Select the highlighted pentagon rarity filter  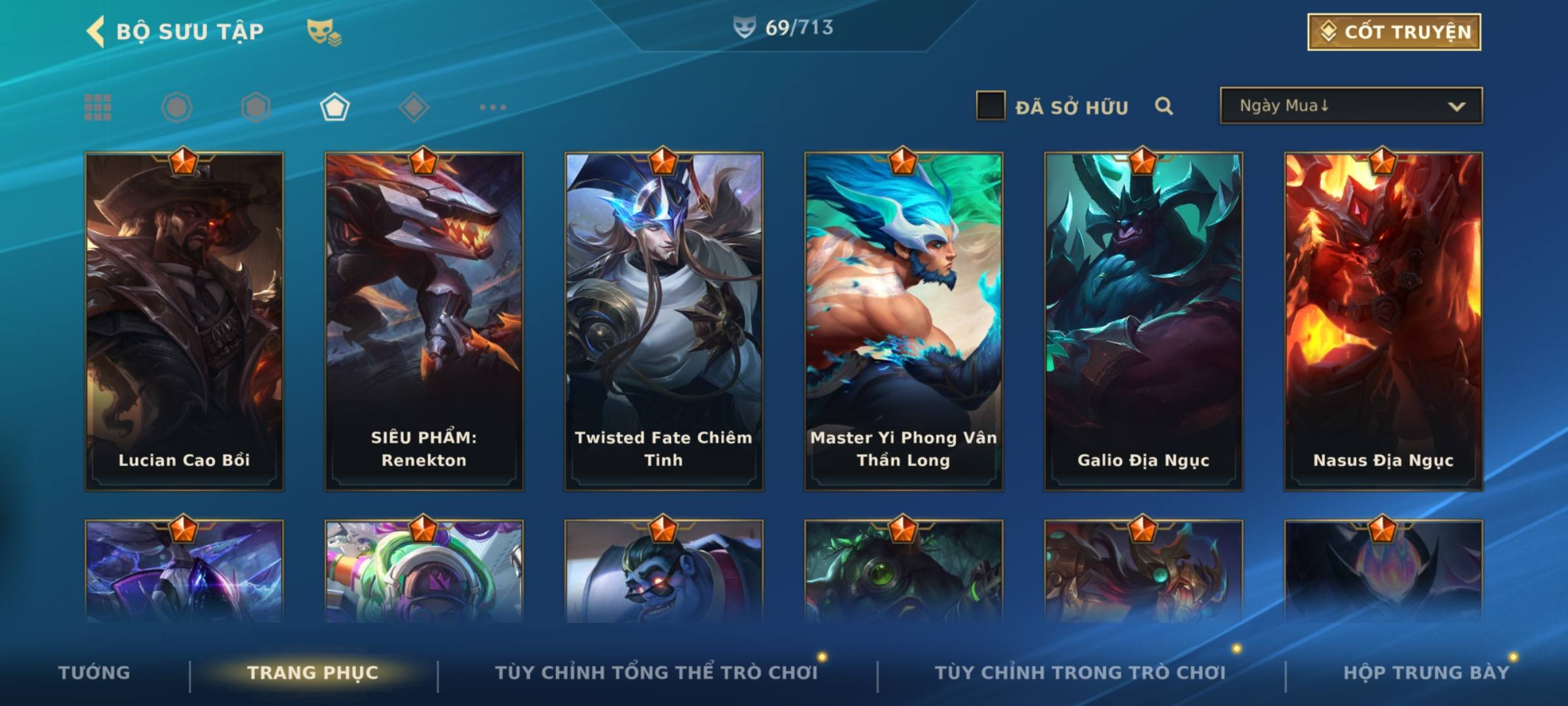click(x=335, y=107)
